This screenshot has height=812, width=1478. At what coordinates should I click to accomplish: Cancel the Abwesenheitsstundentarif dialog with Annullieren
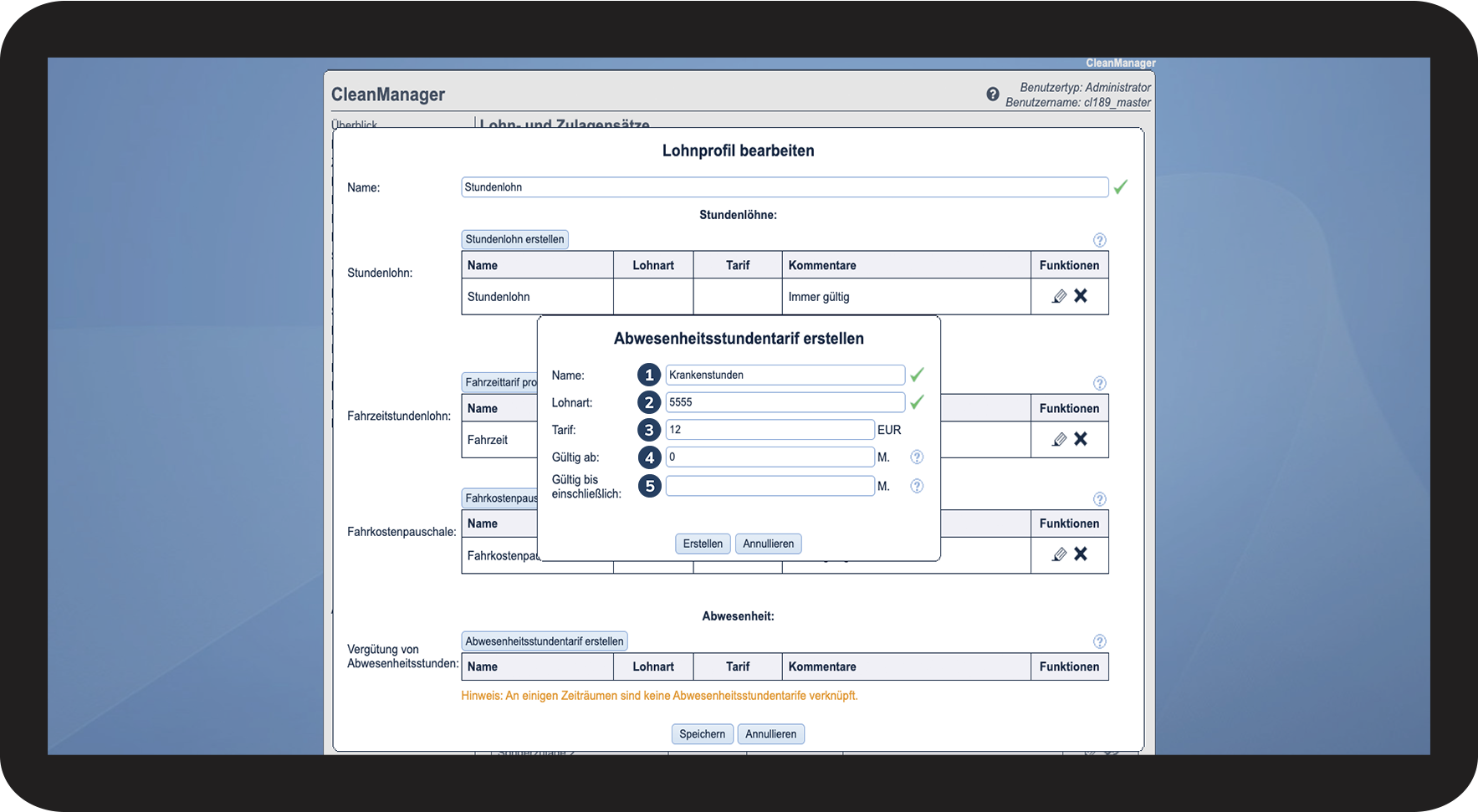pyautogui.click(x=768, y=544)
